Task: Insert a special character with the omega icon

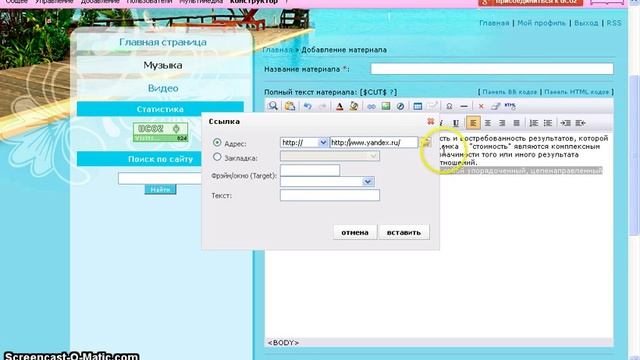Action: [x=449, y=106]
